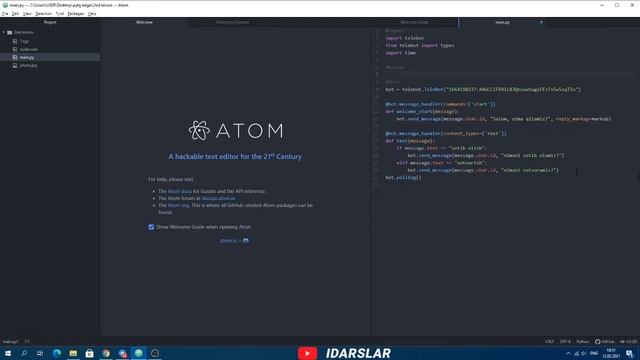Open the Windows Start menu

click(x=8, y=353)
